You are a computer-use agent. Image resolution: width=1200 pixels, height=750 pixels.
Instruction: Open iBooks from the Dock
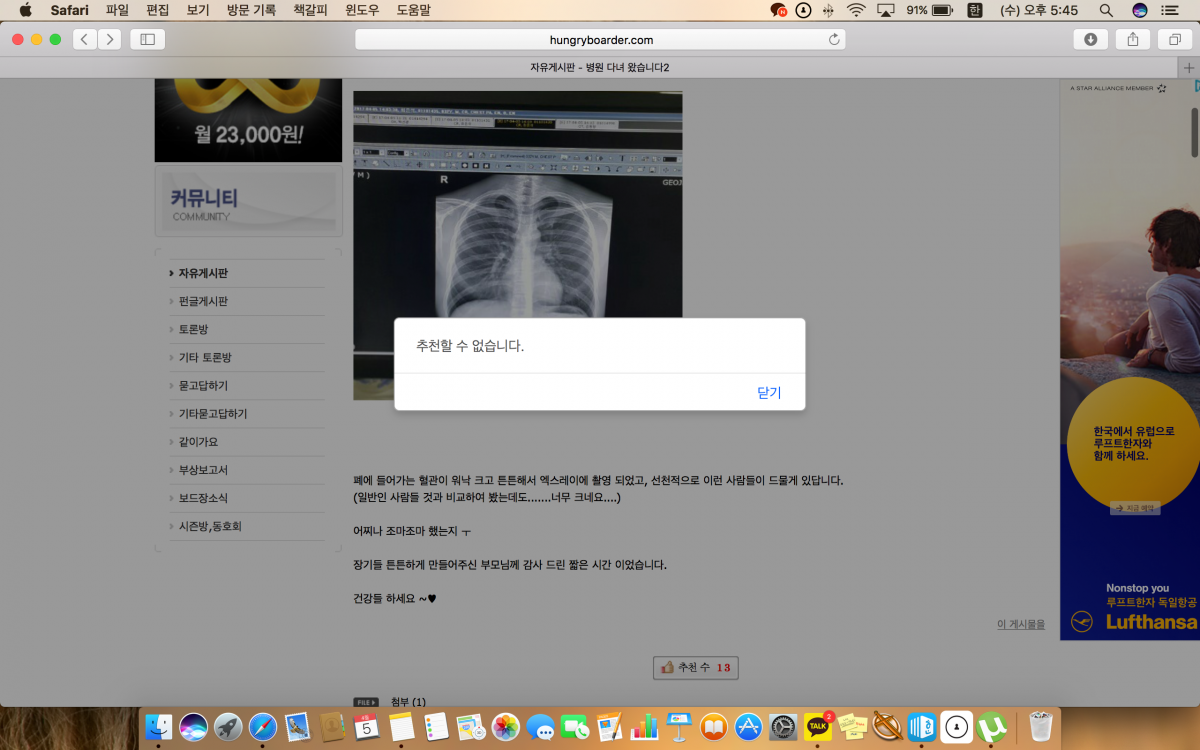(x=714, y=727)
